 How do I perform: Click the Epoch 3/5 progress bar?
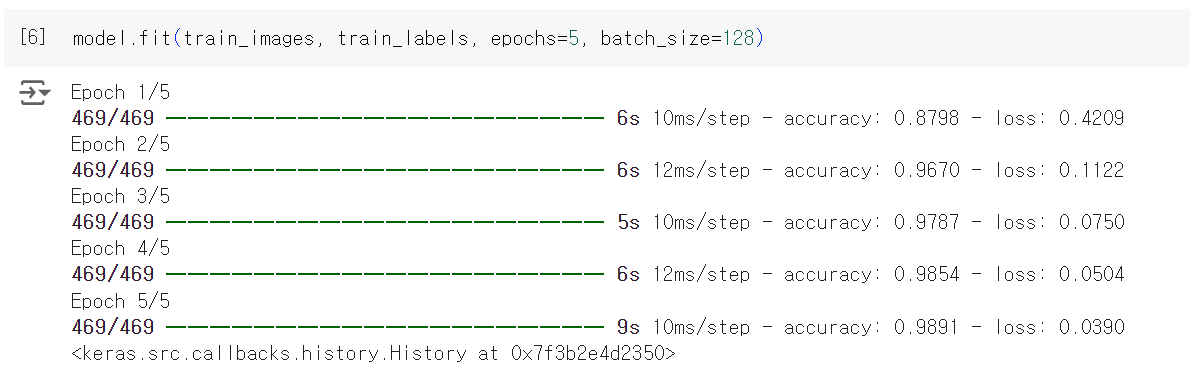pos(385,223)
